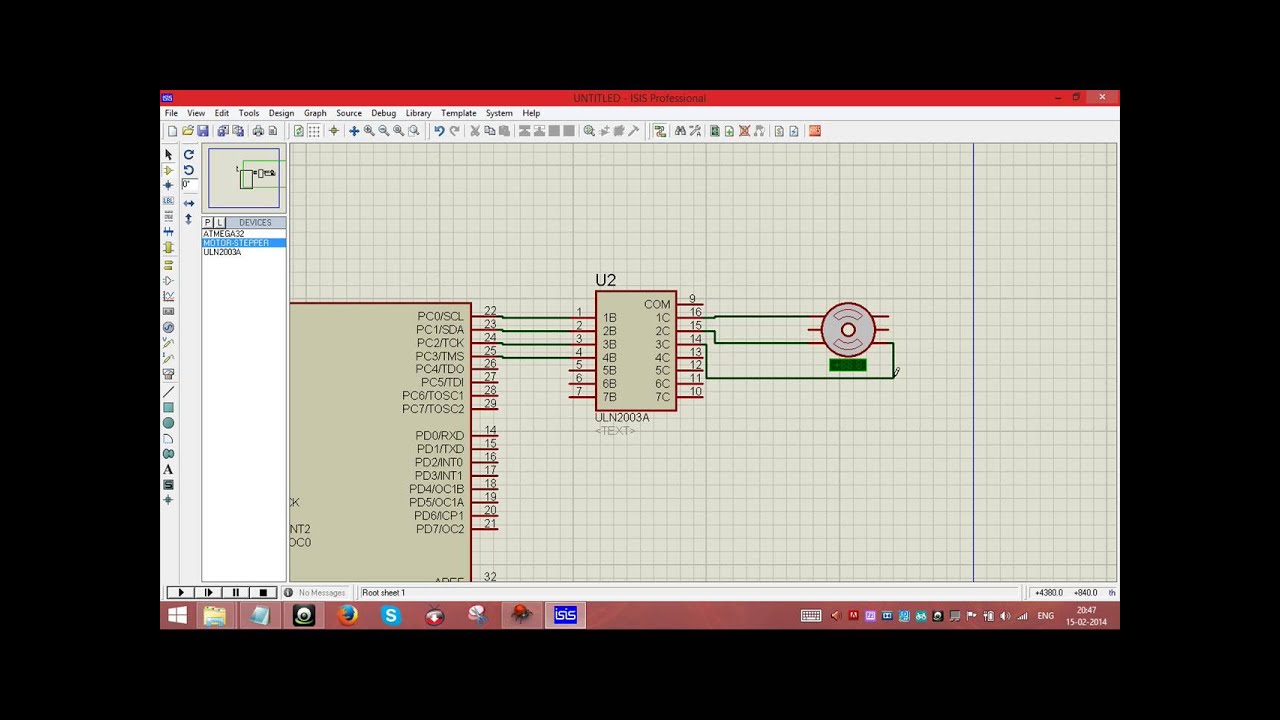Open a design with folder icon
Image resolution: width=1280 pixels, height=720 pixels.
click(187, 131)
